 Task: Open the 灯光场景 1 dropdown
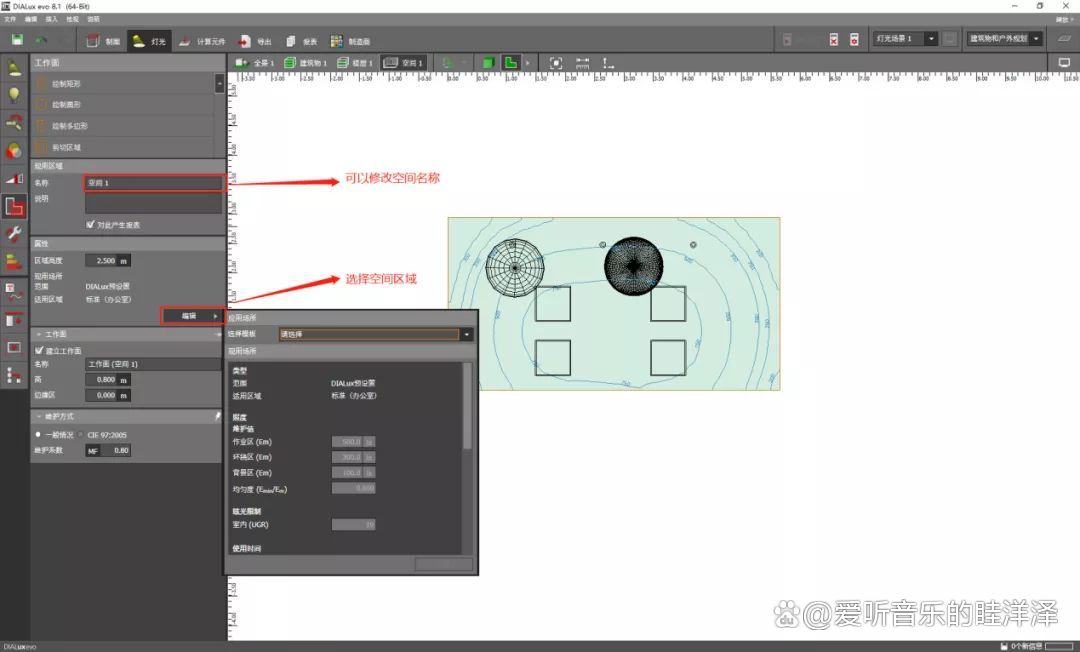click(x=905, y=39)
